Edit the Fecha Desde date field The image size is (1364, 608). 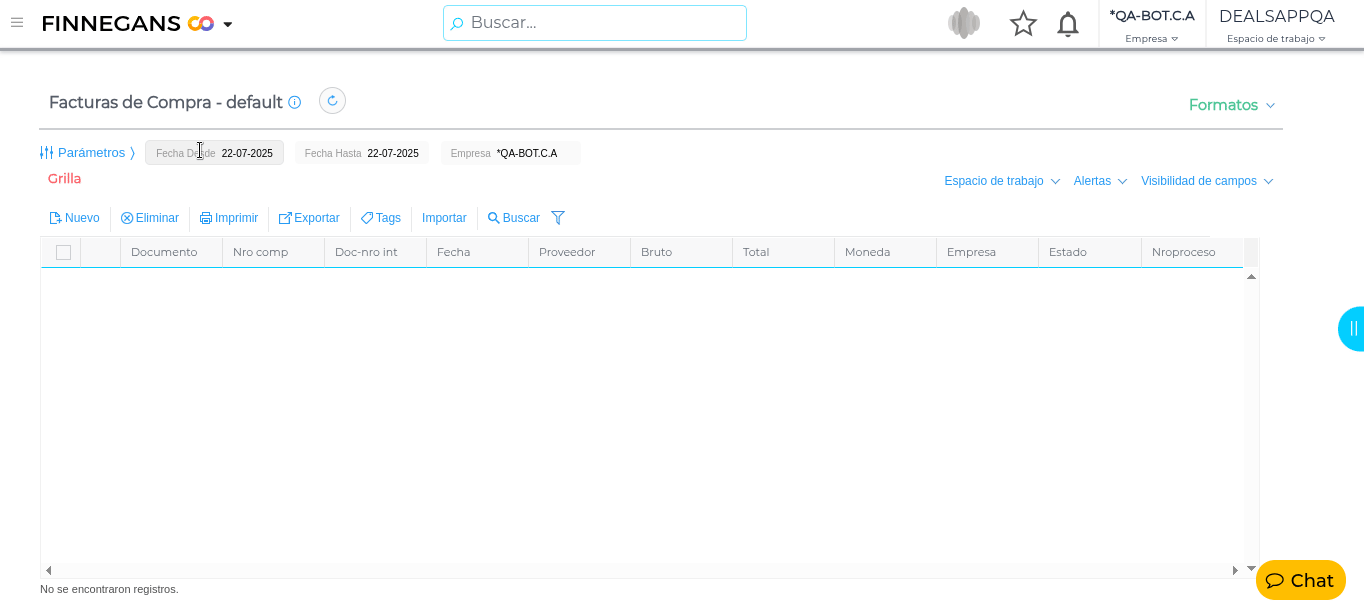coord(215,153)
